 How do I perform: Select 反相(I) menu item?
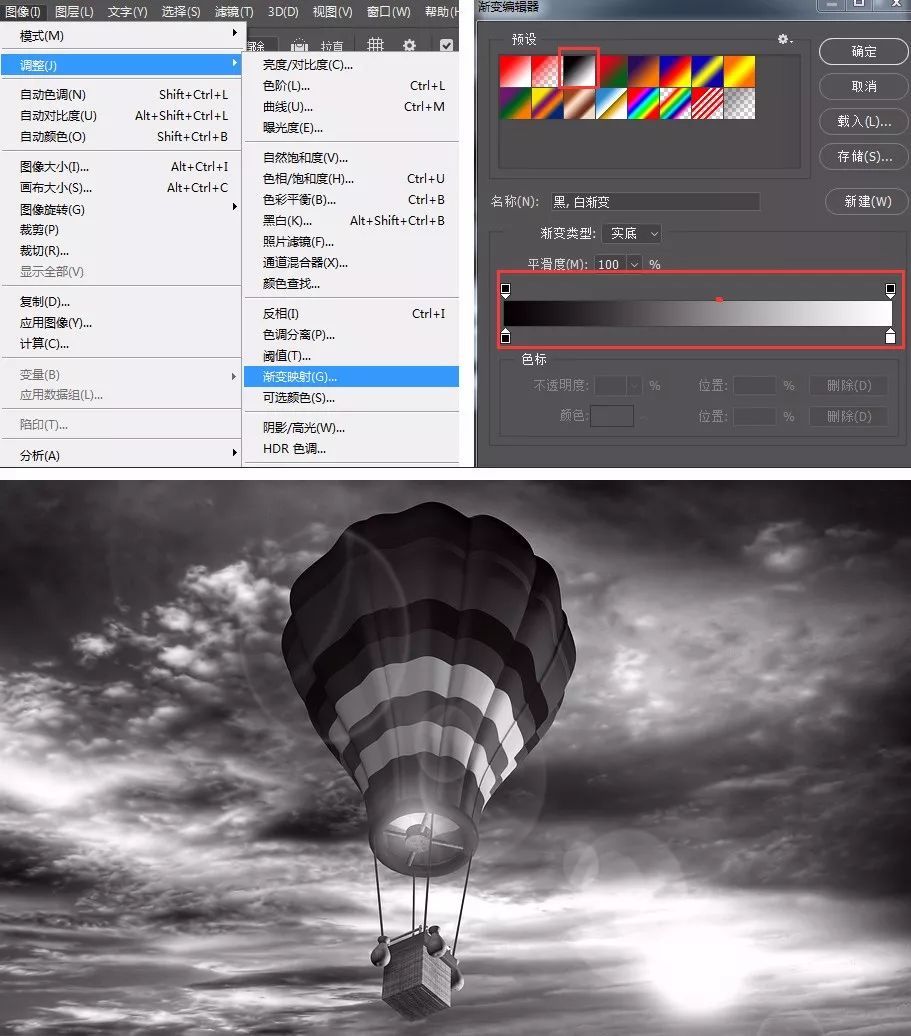click(351, 313)
